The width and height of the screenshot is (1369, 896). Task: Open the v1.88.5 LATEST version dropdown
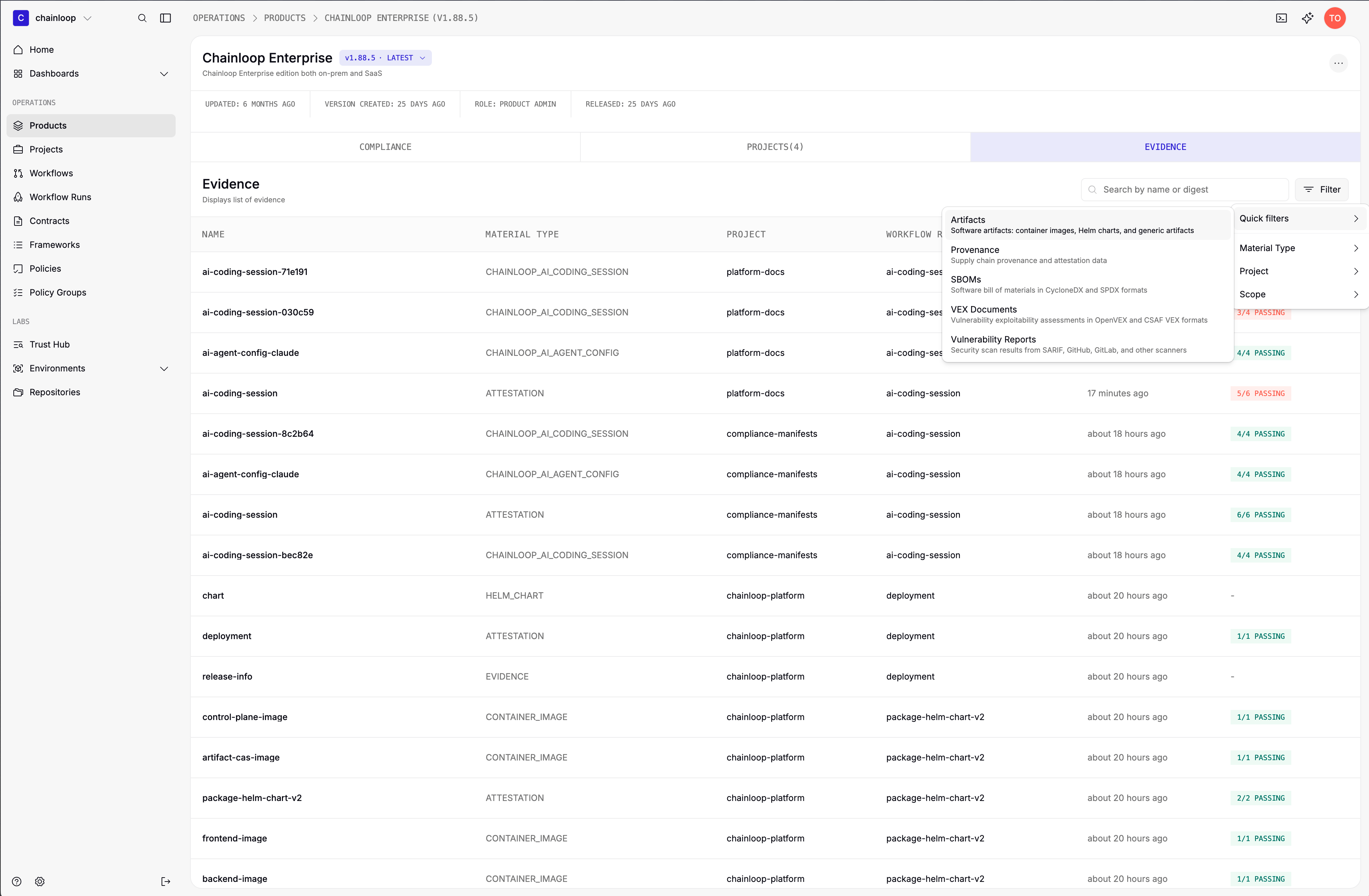[x=385, y=58]
